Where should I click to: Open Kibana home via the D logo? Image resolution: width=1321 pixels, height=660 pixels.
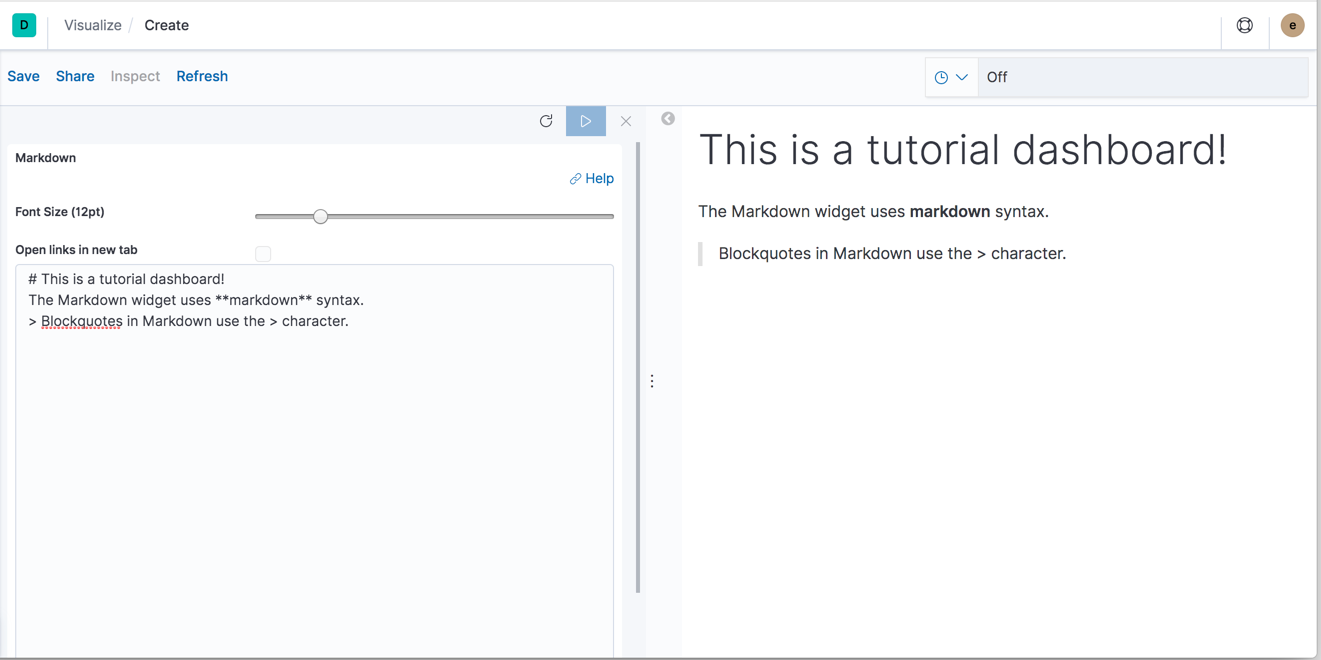(24, 24)
